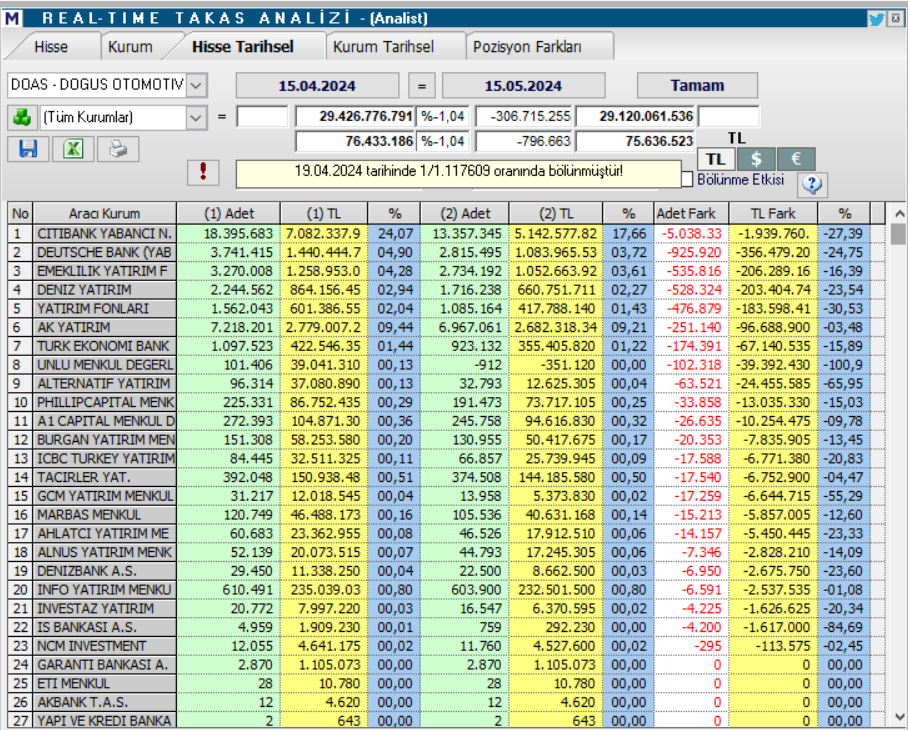Image resolution: width=908 pixels, height=730 pixels.
Task: Click the empty input field beside the equals sign
Action: point(261,117)
